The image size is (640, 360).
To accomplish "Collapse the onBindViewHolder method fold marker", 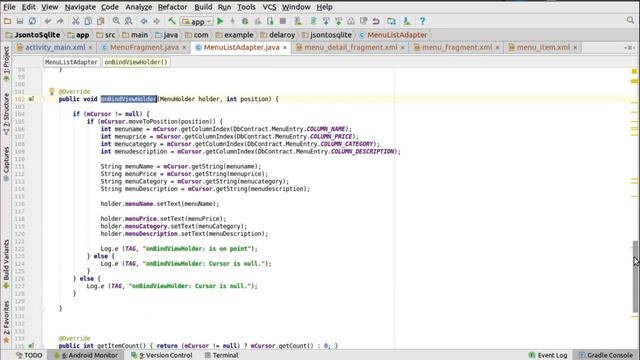I will (42, 99).
